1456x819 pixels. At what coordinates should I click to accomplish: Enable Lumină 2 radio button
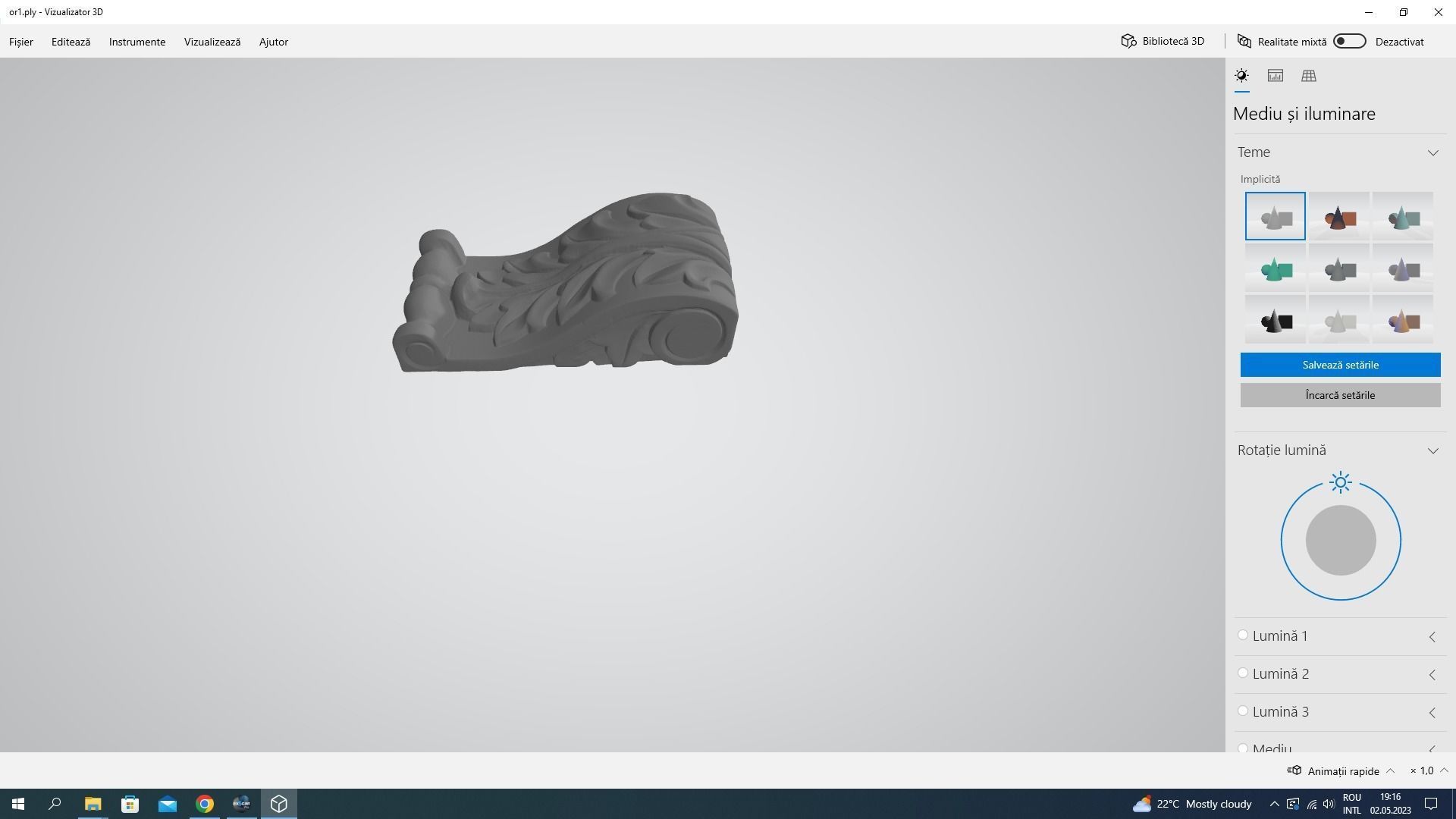click(x=1243, y=673)
